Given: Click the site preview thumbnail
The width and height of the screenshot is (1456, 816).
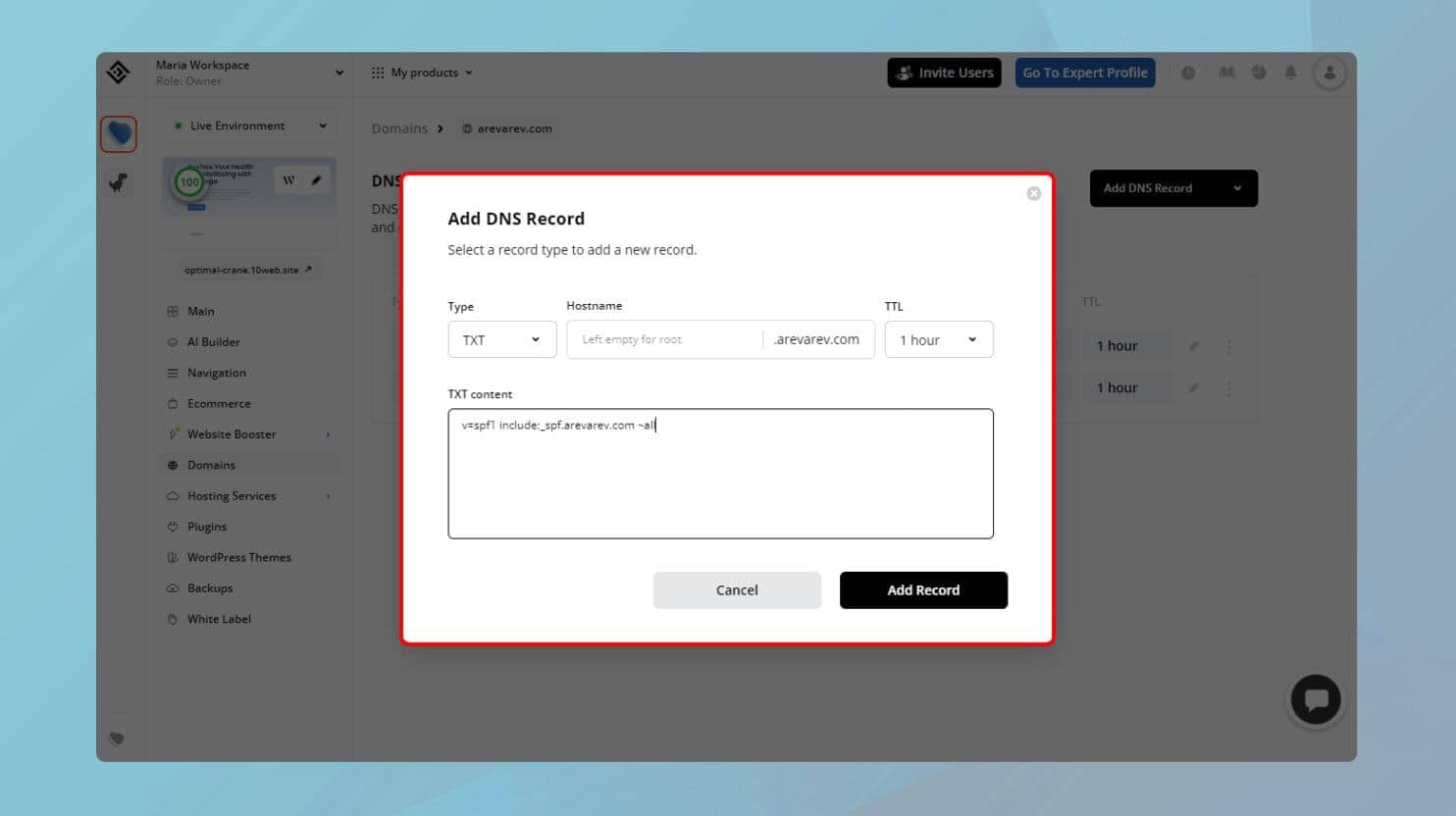Looking at the screenshot, I should click(249, 201).
